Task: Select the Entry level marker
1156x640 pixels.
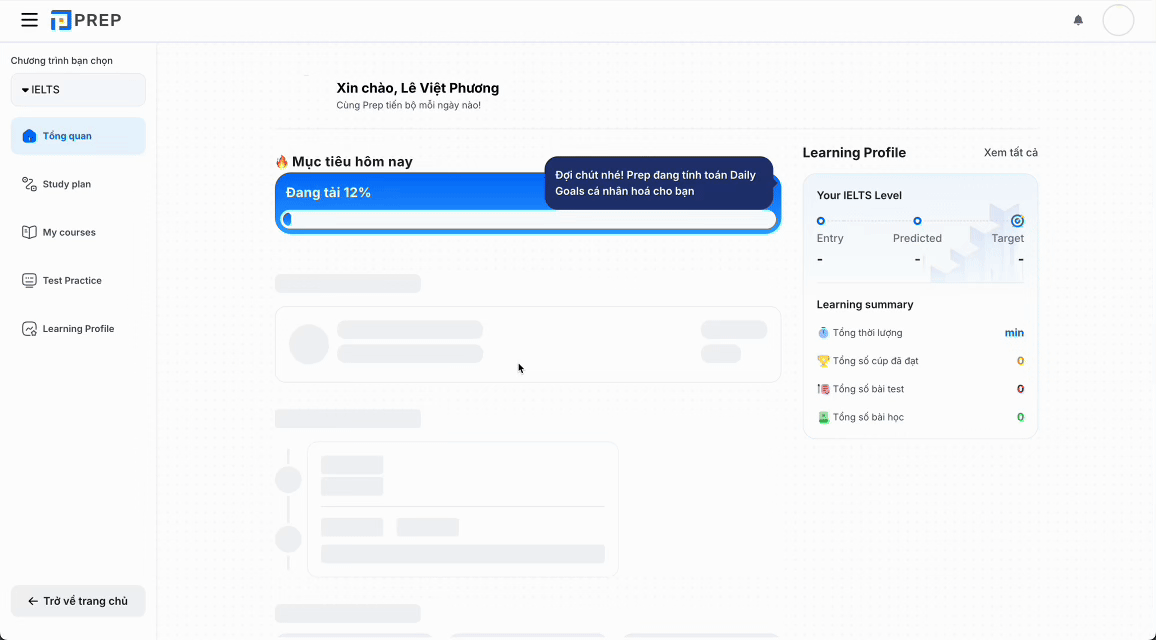Action: coord(821,221)
